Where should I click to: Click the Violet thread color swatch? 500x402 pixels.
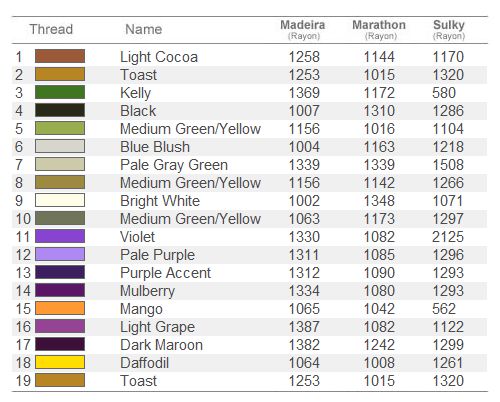point(60,236)
